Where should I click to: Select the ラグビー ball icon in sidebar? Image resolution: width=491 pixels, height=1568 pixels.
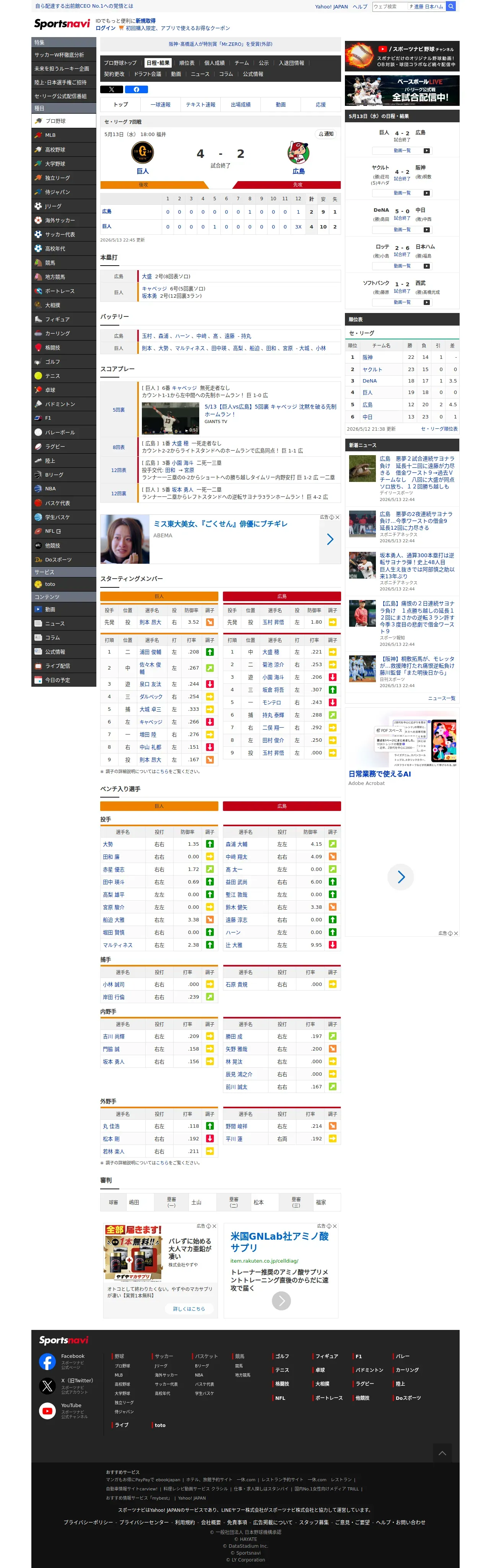(38, 446)
